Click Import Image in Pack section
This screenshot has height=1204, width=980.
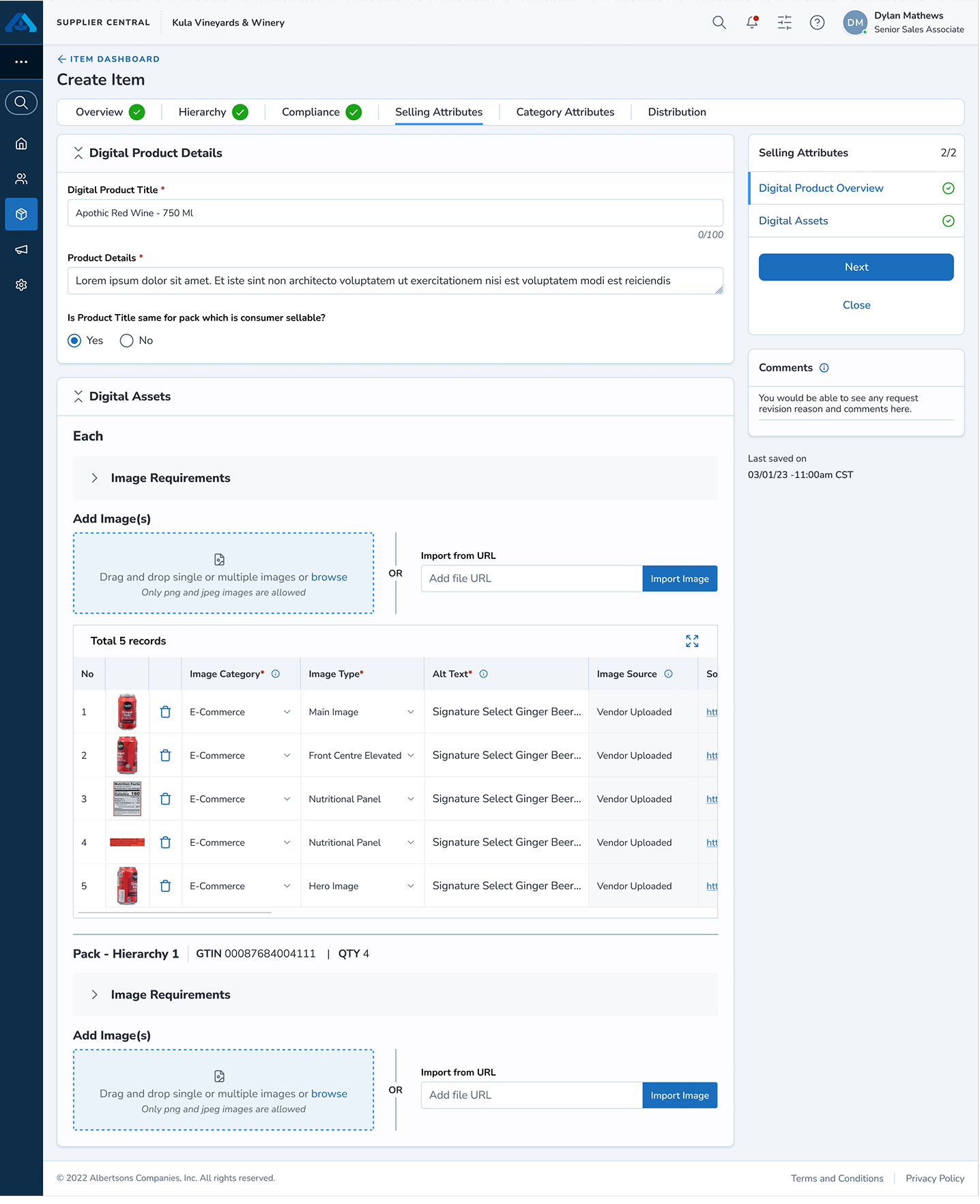click(680, 1096)
